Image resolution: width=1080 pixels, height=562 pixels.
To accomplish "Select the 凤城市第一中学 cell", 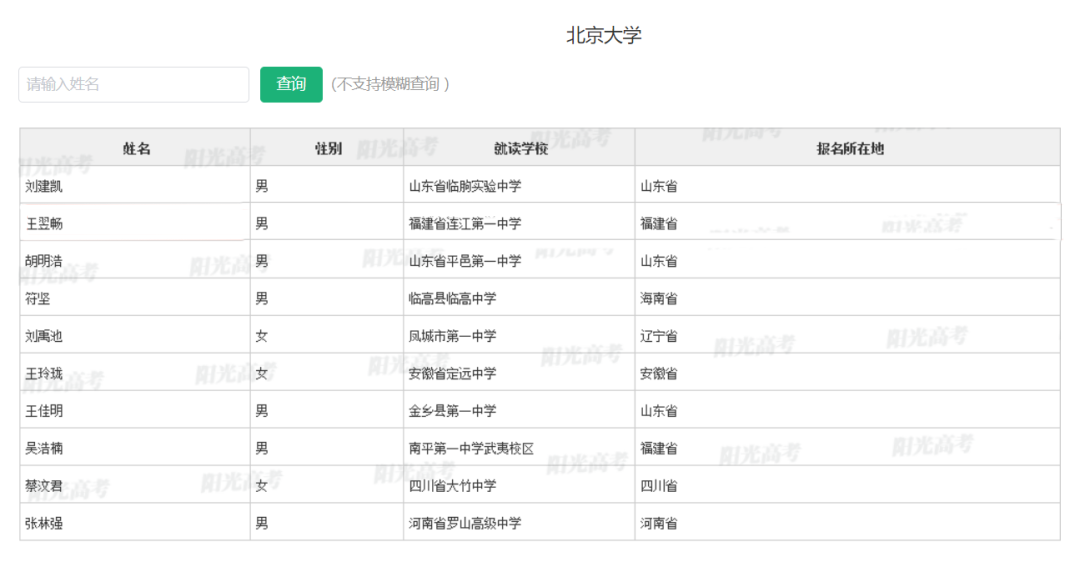I will click(x=452, y=336).
